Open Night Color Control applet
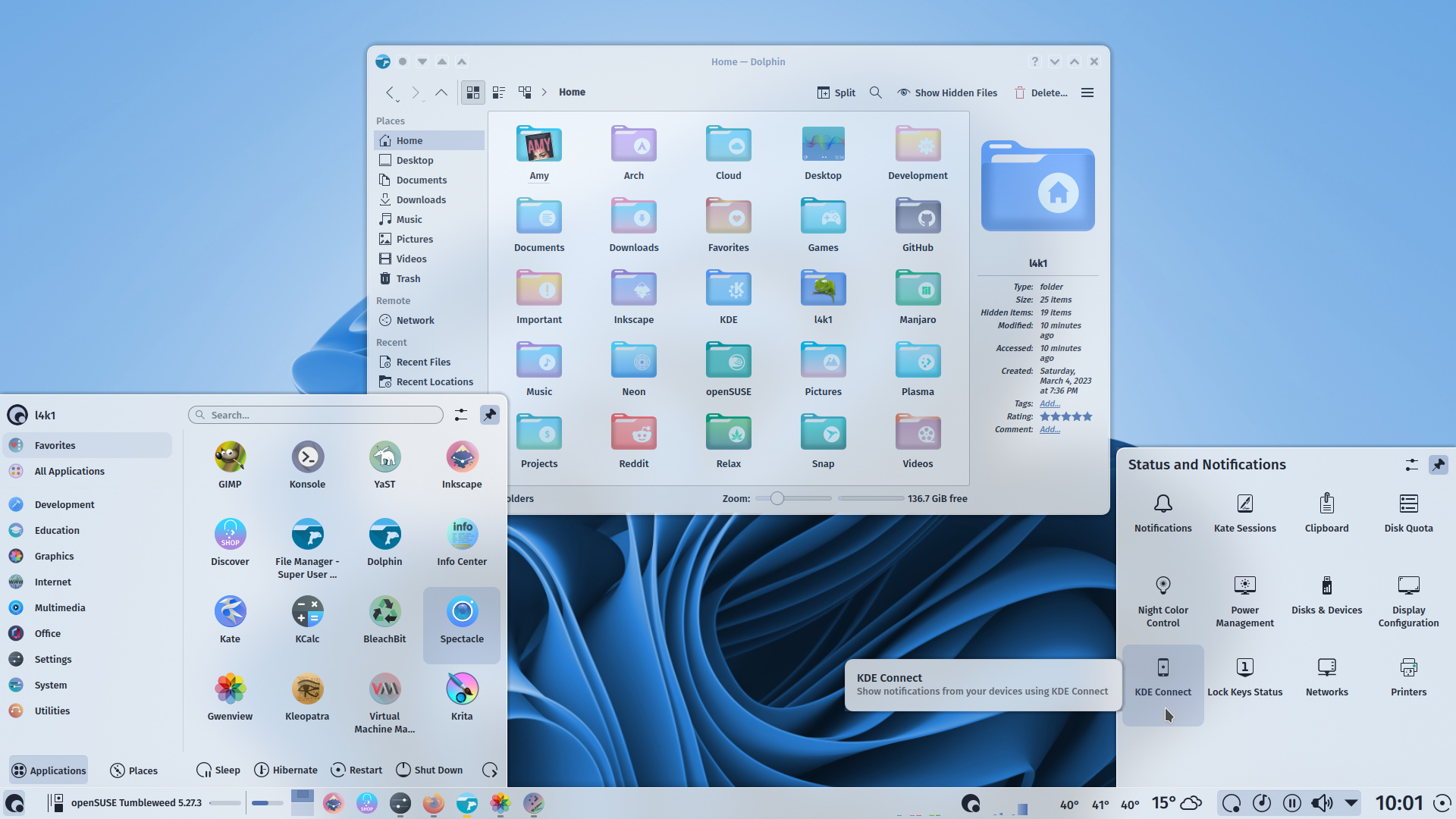The width and height of the screenshot is (1456, 819). coord(1163,601)
